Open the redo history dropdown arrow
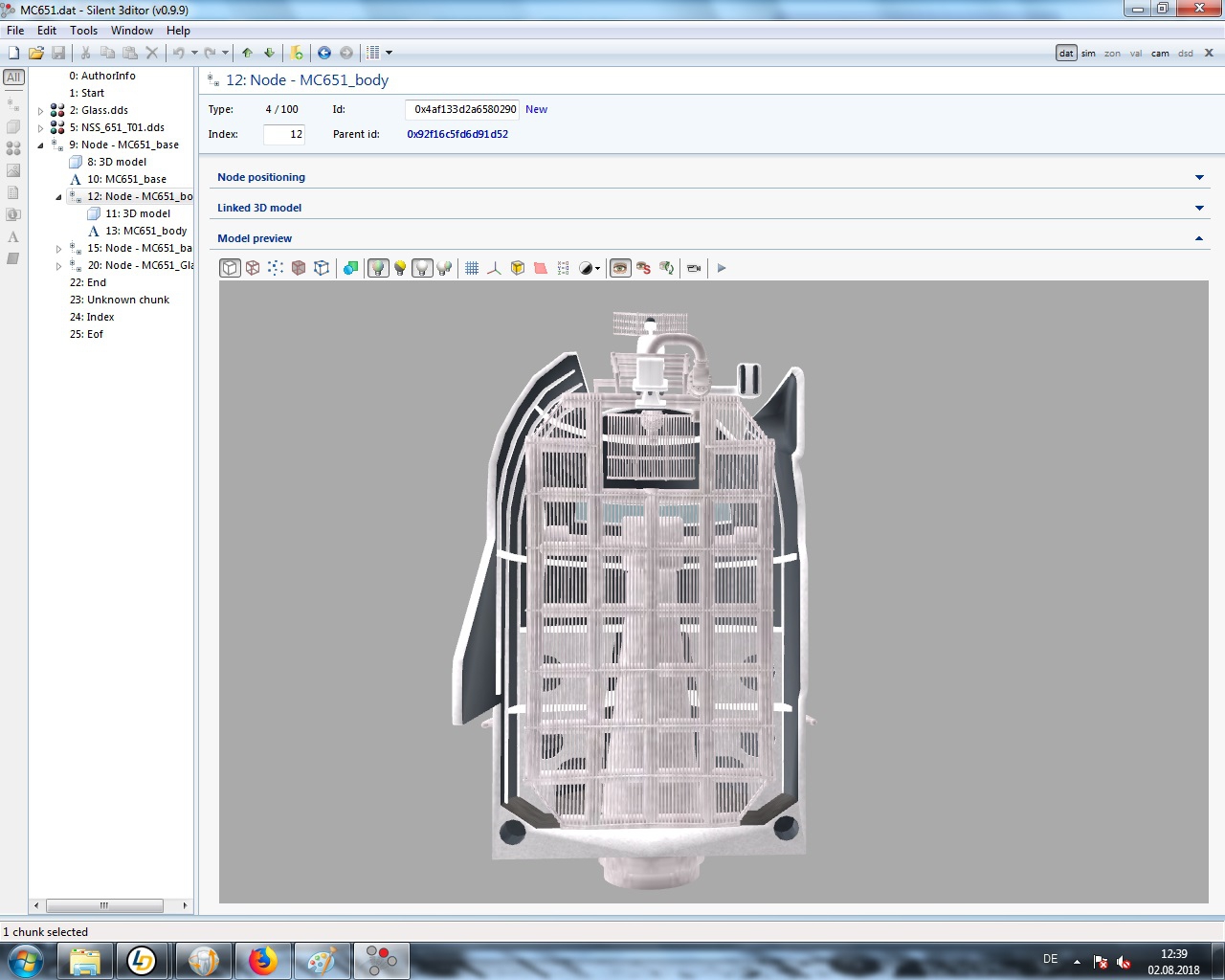The height and width of the screenshot is (980, 1225). point(225,53)
